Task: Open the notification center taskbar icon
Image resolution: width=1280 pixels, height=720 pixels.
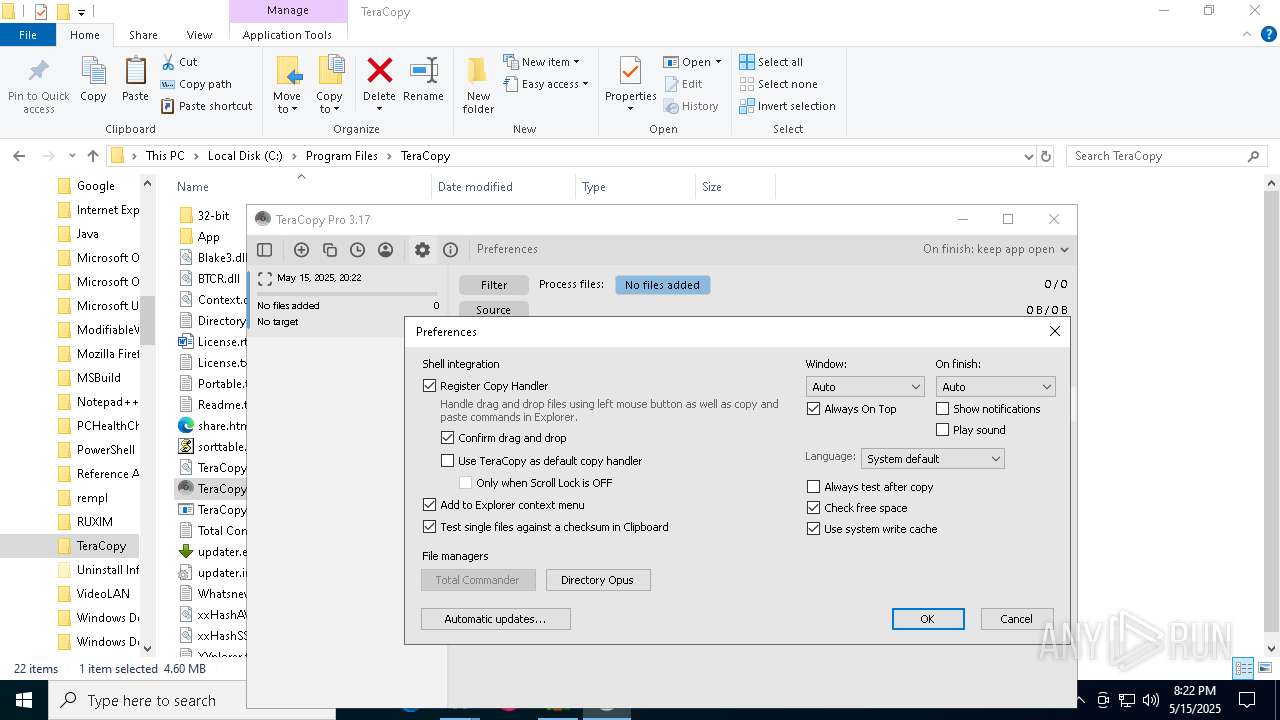Action: tap(1247, 700)
